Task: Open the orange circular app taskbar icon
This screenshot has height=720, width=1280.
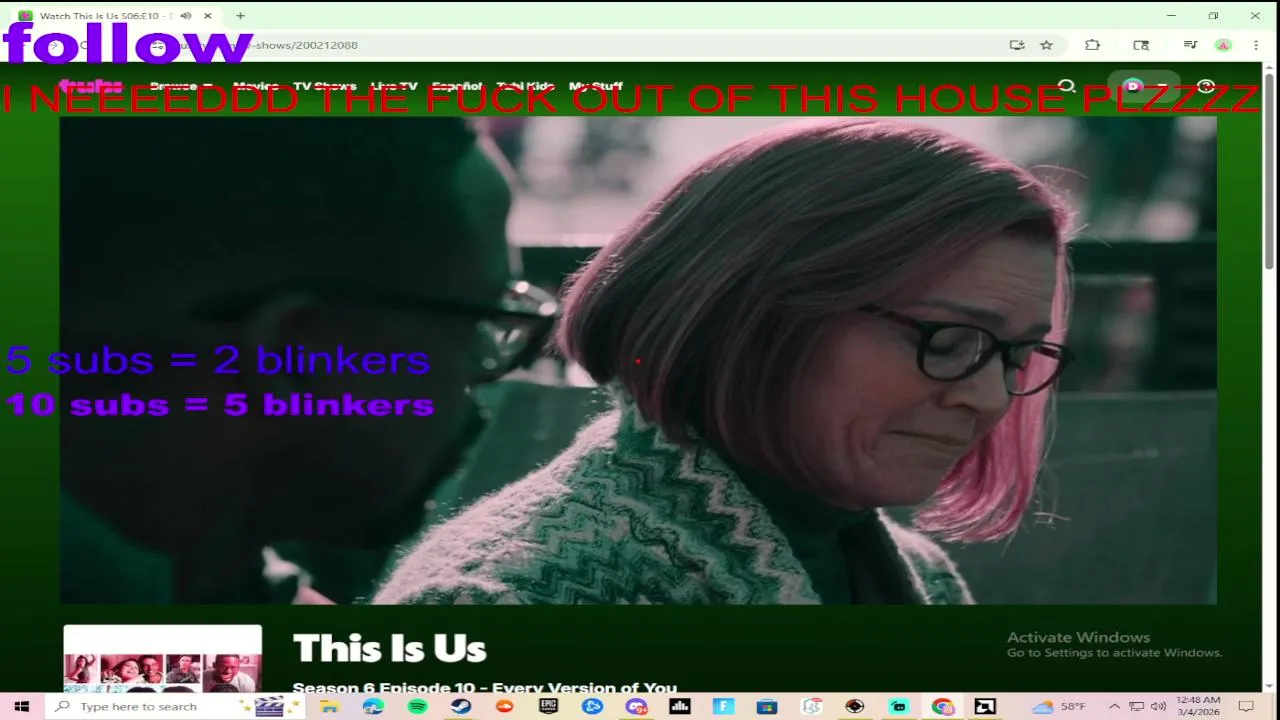Action: coord(504,706)
